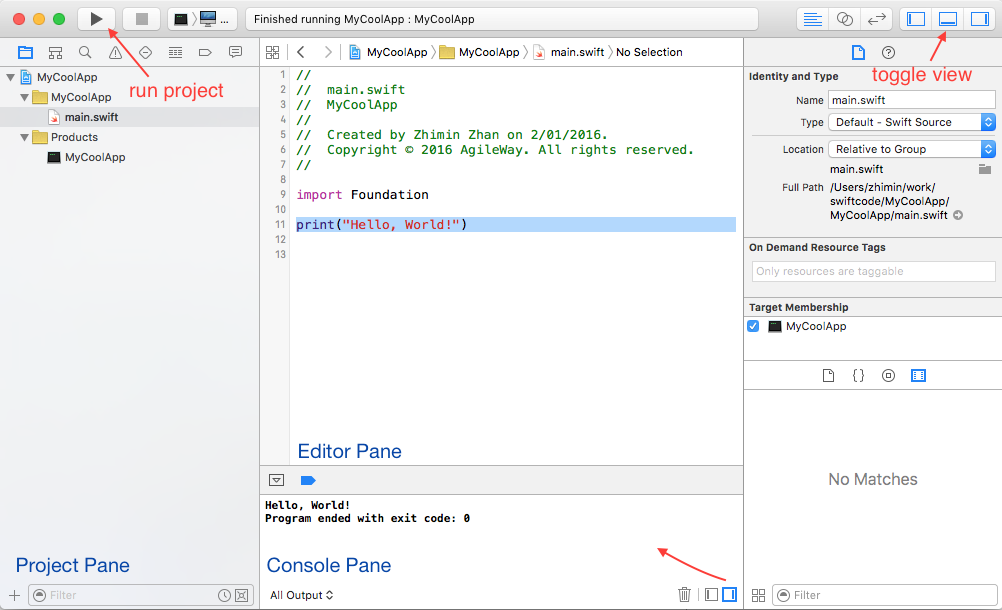This screenshot has height=610, width=1002.
Task: Open the Version editor view
Action: click(877, 19)
